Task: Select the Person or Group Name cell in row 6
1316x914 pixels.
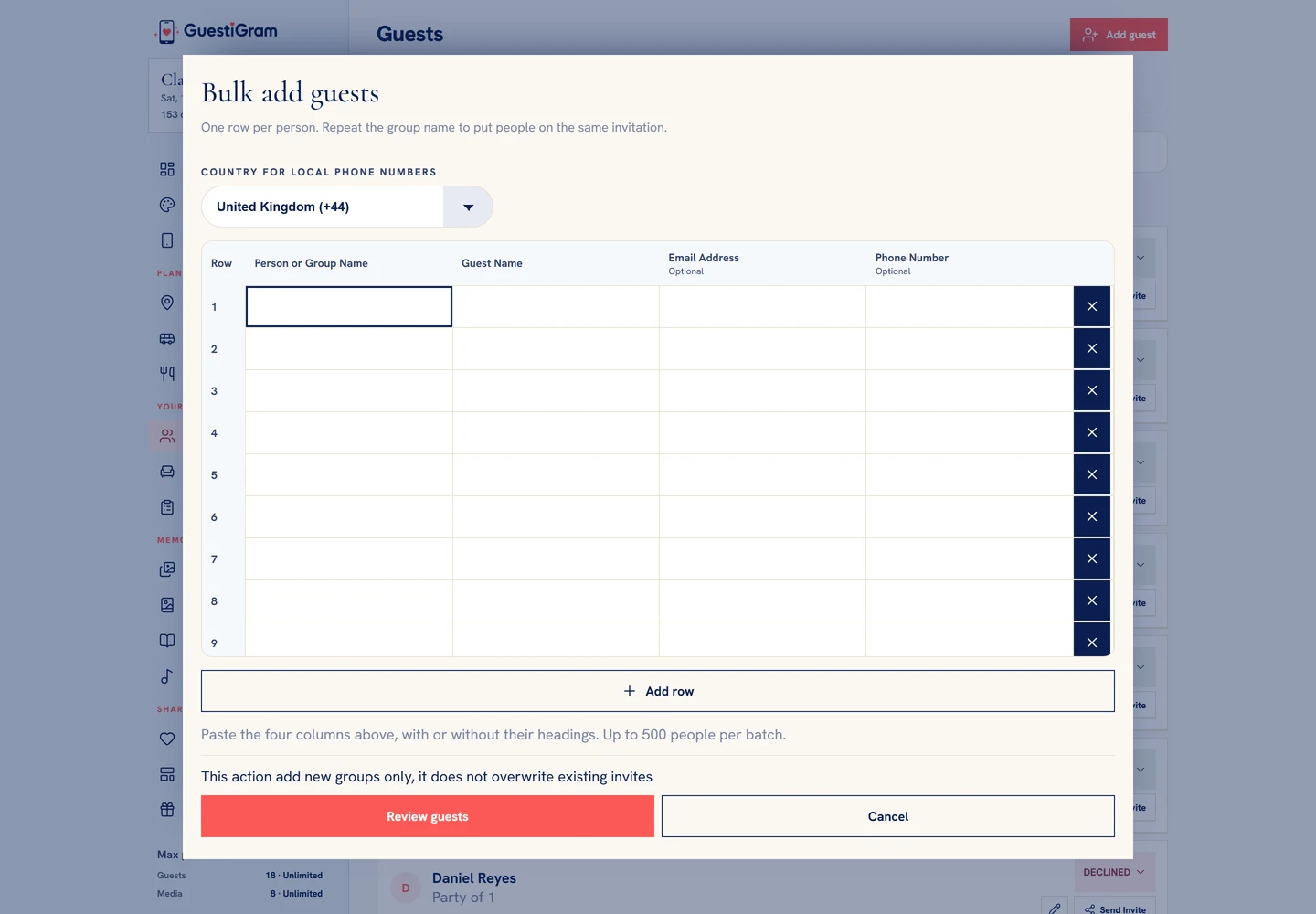Action: click(x=349, y=516)
